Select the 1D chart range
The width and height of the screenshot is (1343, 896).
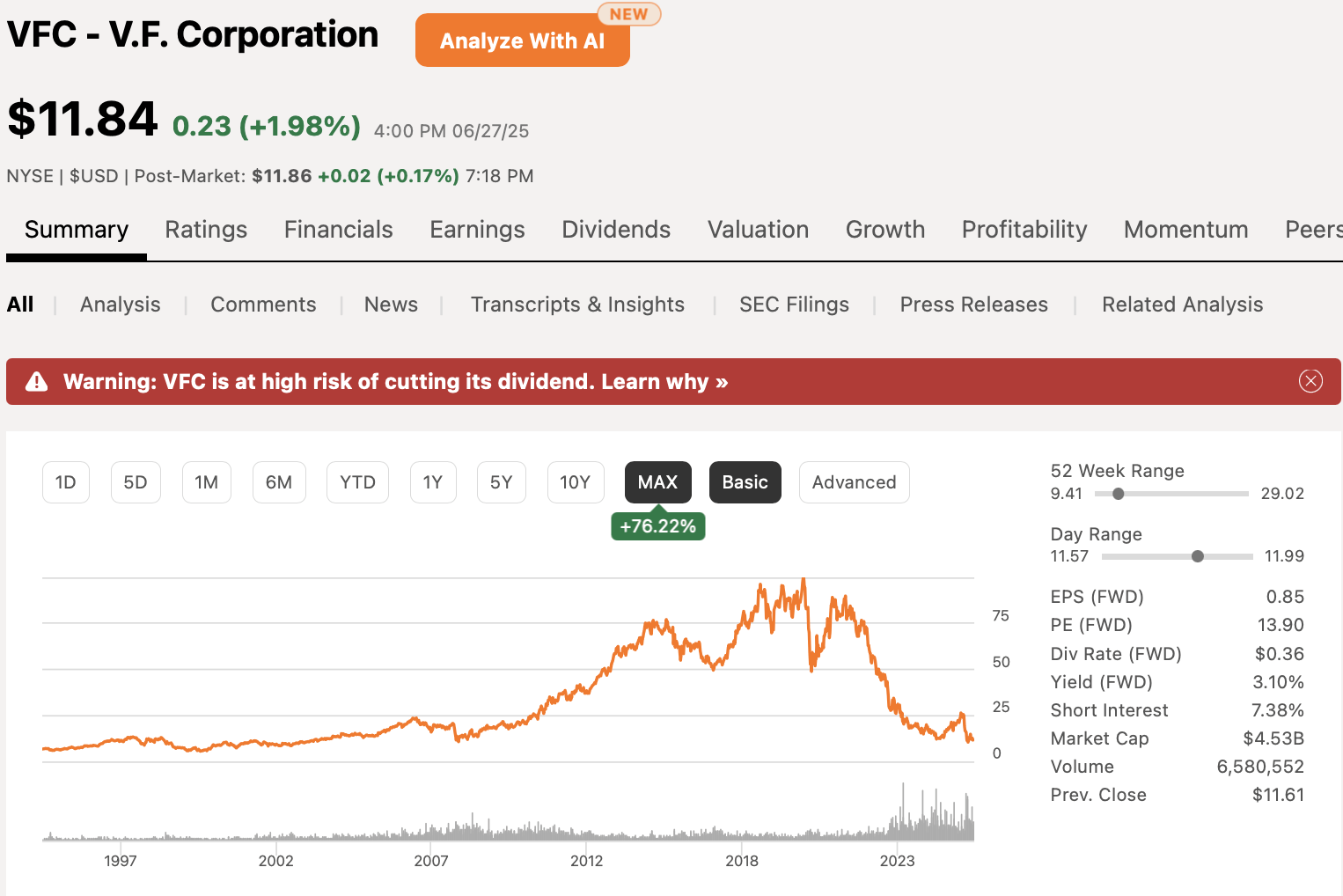[x=65, y=482]
